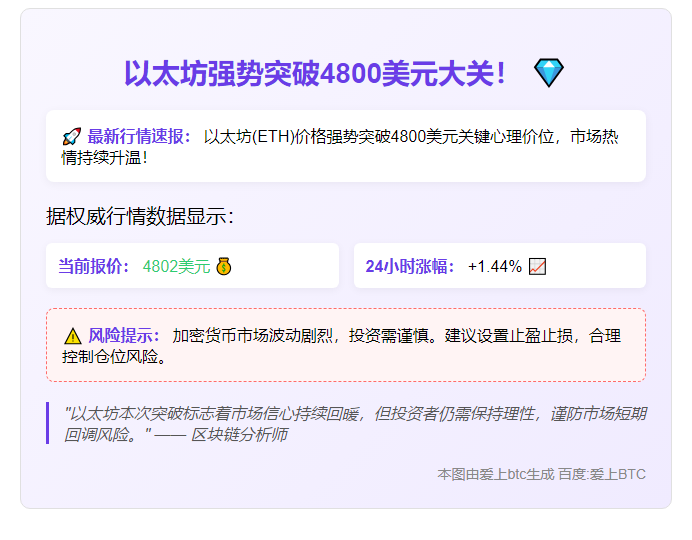Image resolution: width=692 pixels, height=540 pixels.
Task: Click the attribution 区块链分析师
Action: point(239,435)
